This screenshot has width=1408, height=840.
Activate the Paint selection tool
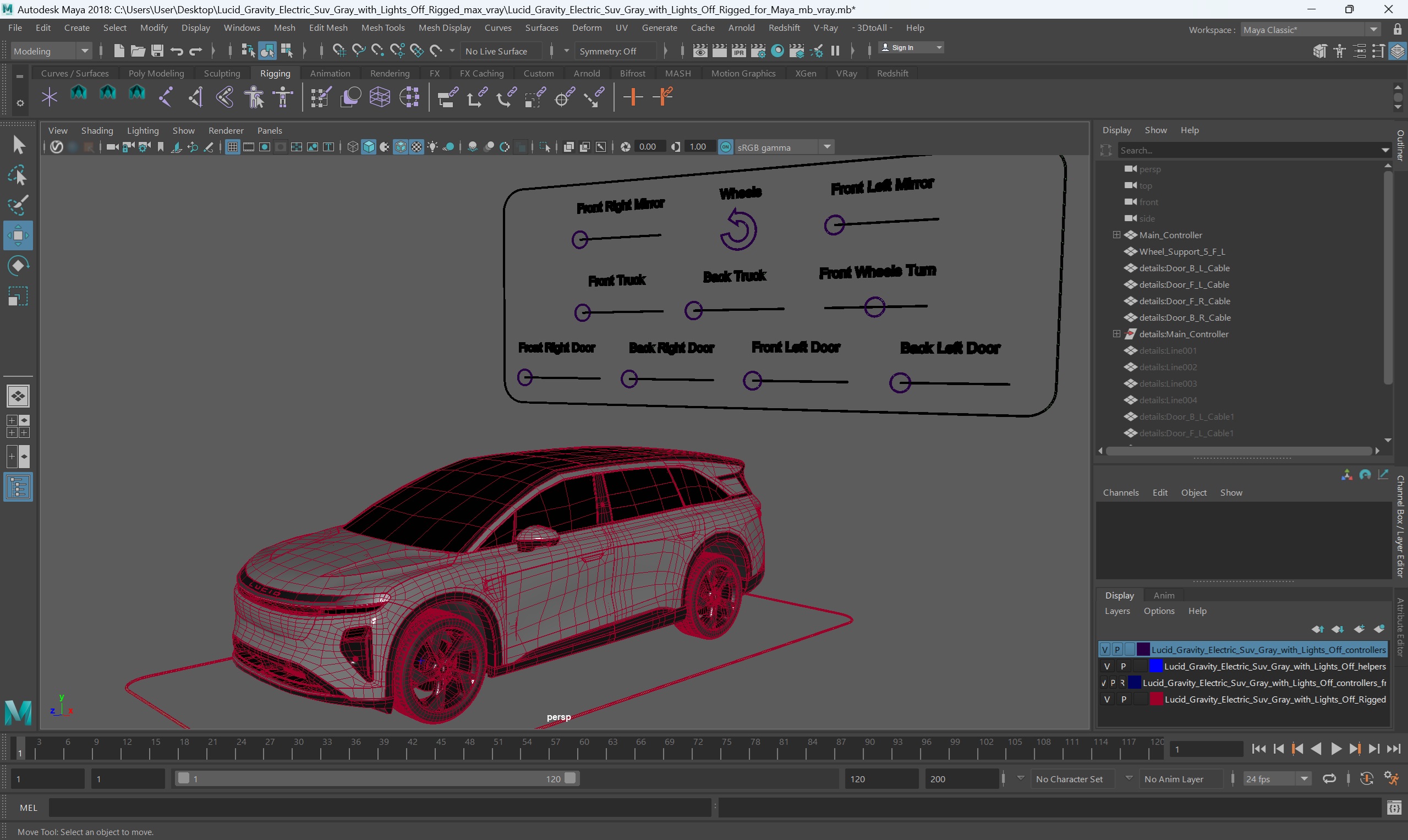18,206
